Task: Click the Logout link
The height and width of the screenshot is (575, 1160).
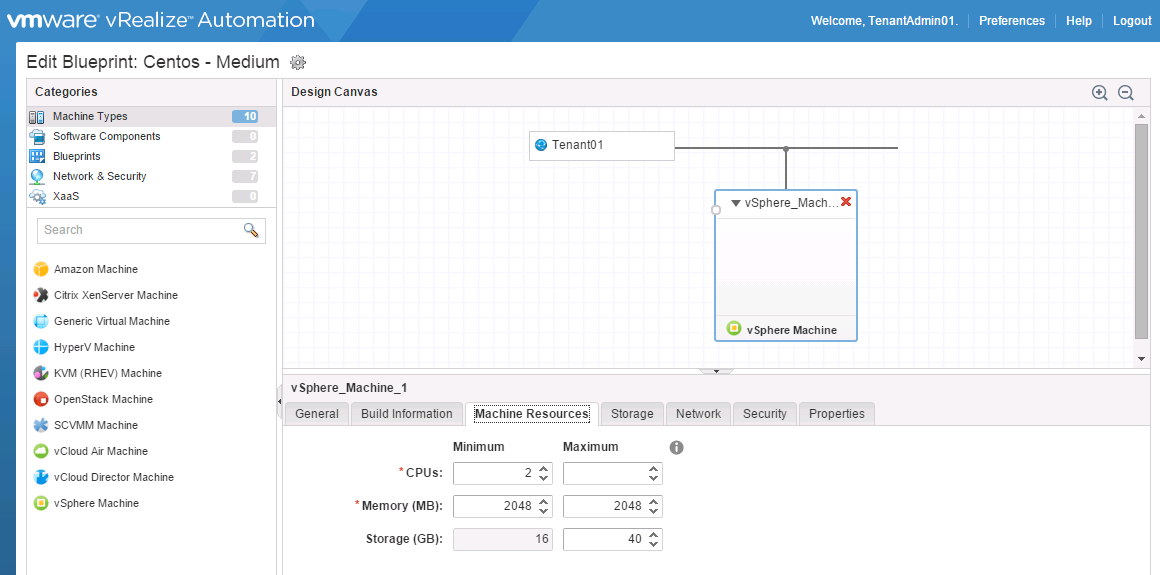Action: point(1132,21)
